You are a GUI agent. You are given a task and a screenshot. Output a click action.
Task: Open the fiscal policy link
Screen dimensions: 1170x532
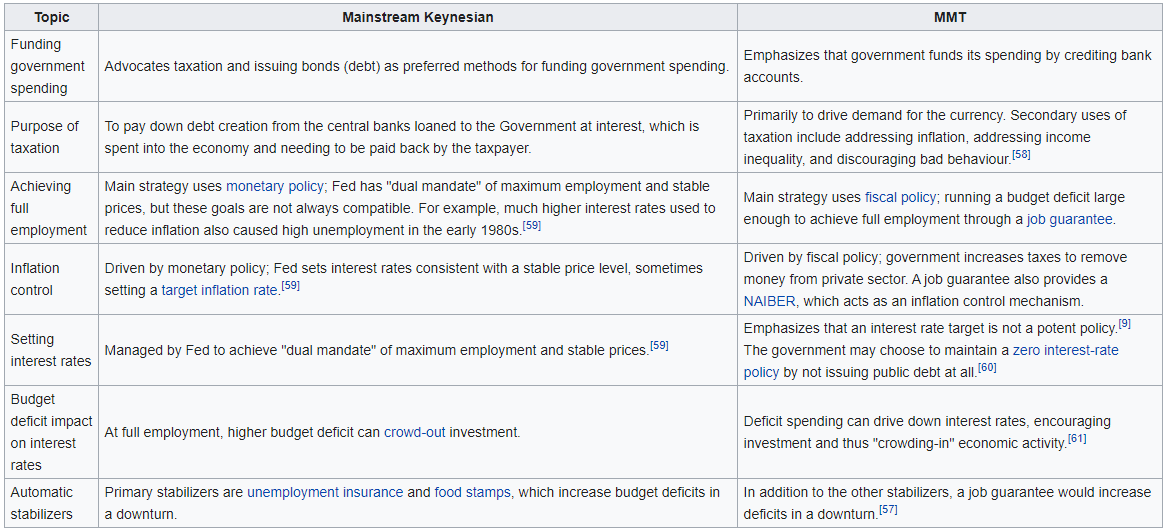coord(900,197)
